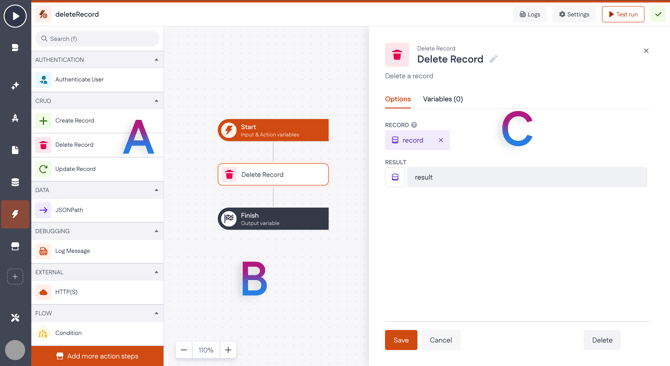Open the pages document sidebar icon

15,150
